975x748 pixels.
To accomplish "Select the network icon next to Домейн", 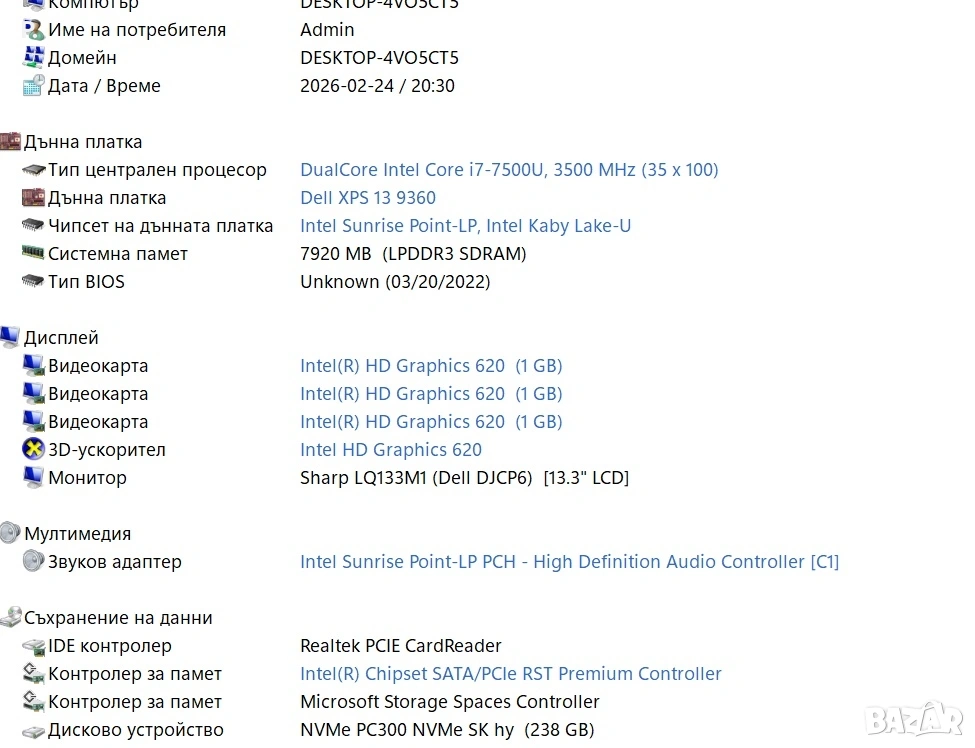I will coord(33,58).
